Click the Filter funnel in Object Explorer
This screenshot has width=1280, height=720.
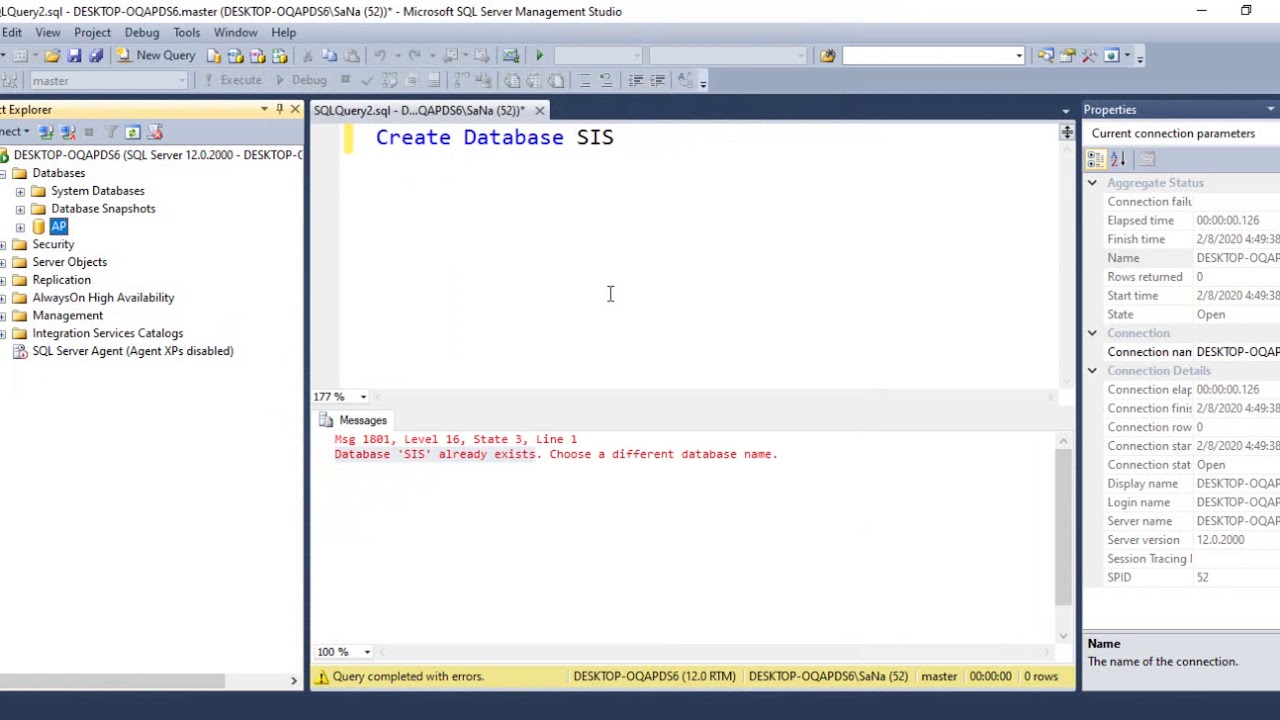coord(111,132)
